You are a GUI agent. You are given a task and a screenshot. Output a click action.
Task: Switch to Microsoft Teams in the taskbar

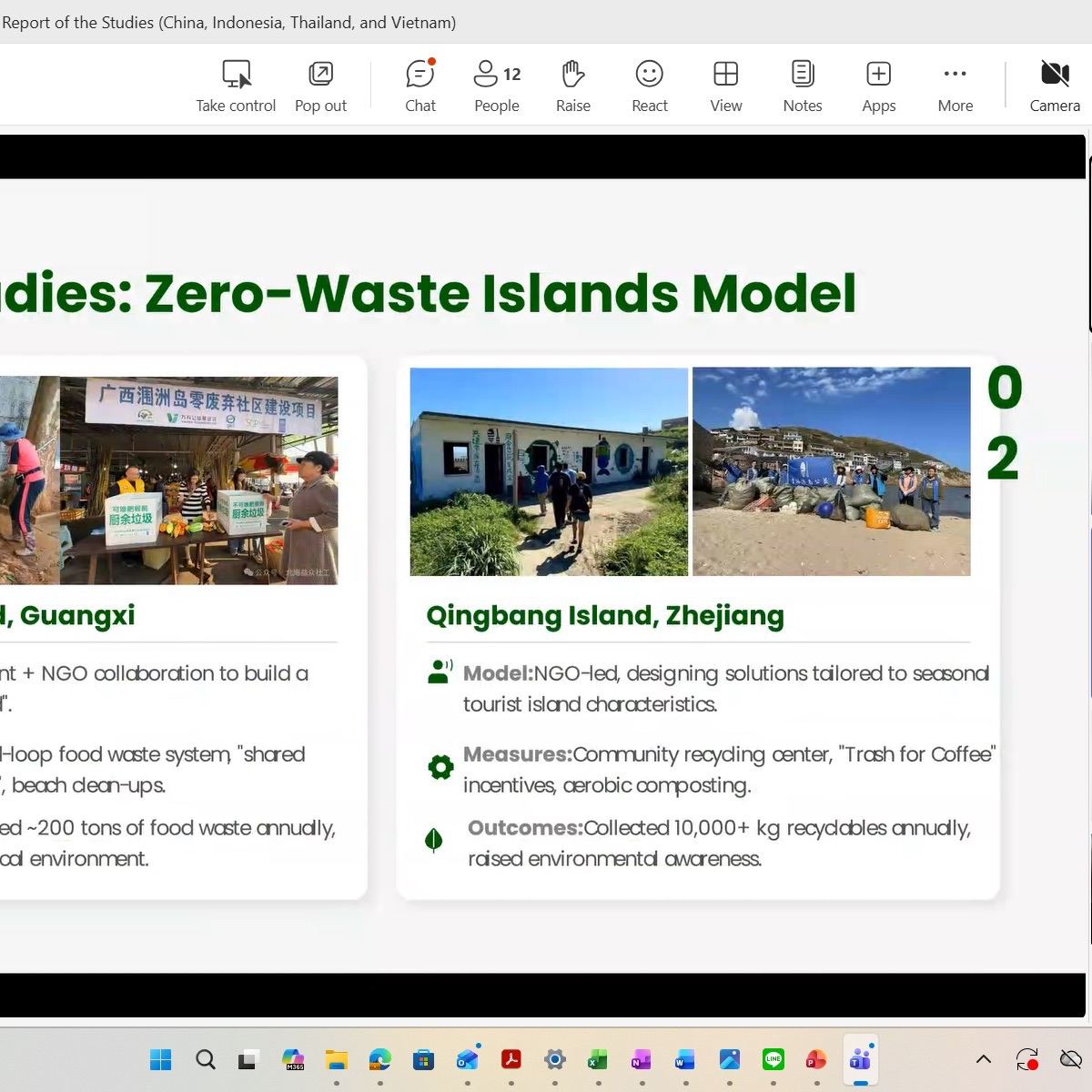(860, 1059)
